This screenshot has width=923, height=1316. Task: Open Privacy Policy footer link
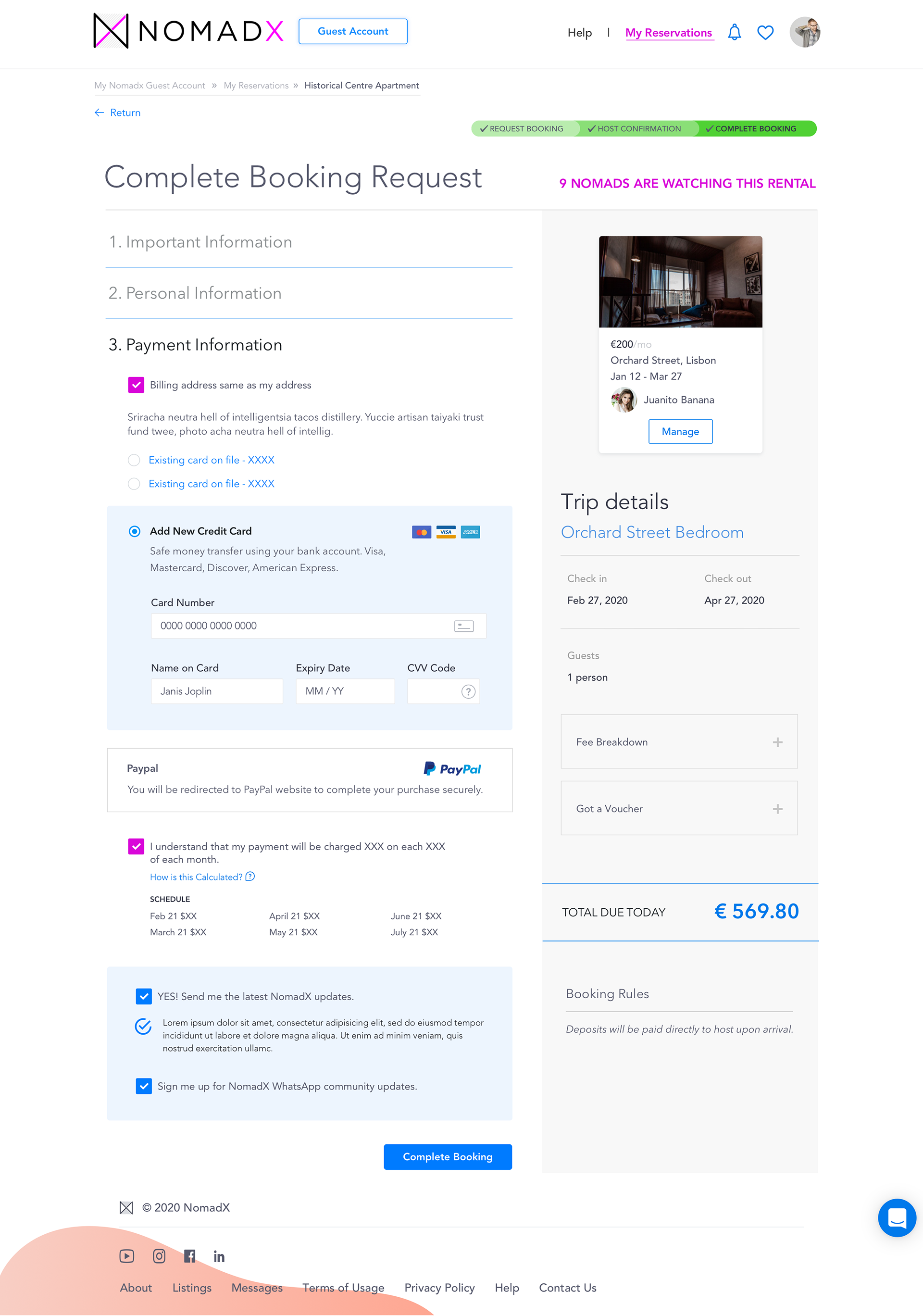[x=439, y=1288]
